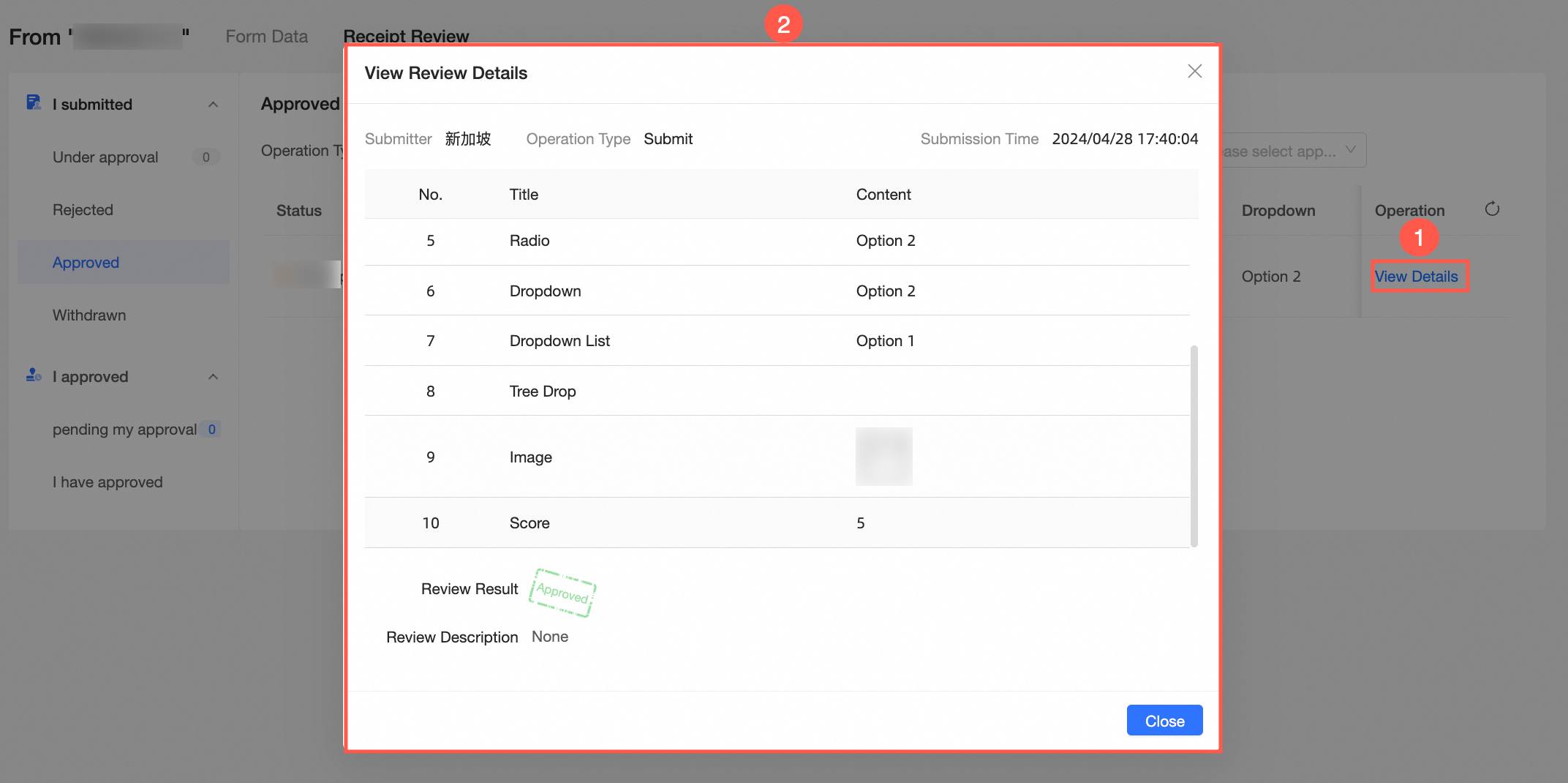The image size is (1568, 783).
Task: Open pending my approval list
Action: tap(124, 430)
